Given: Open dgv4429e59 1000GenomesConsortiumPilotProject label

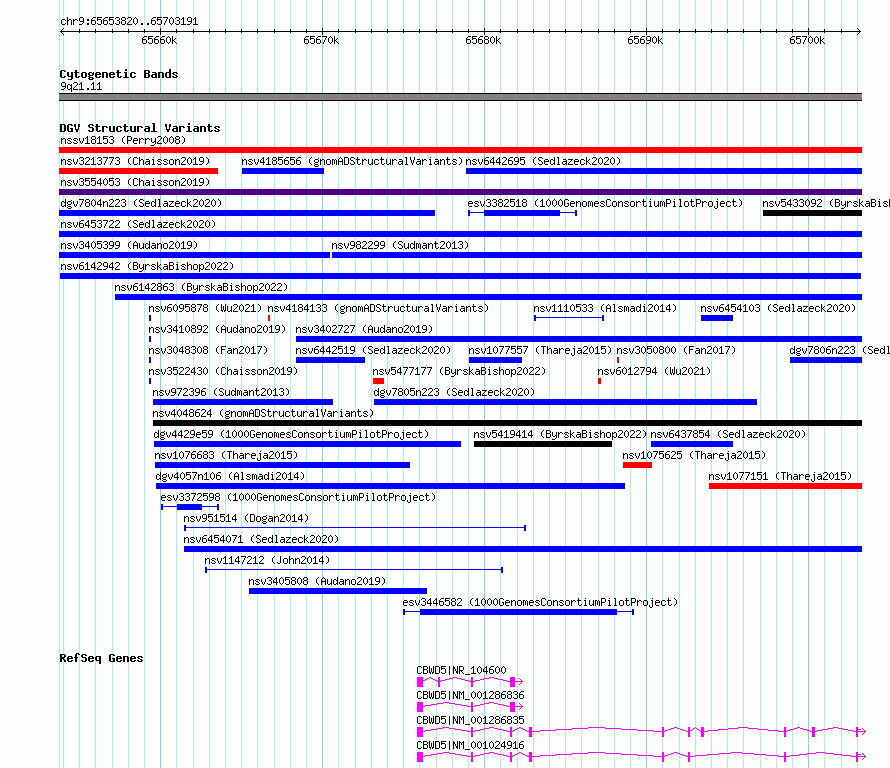Looking at the screenshot, I should [x=291, y=434].
